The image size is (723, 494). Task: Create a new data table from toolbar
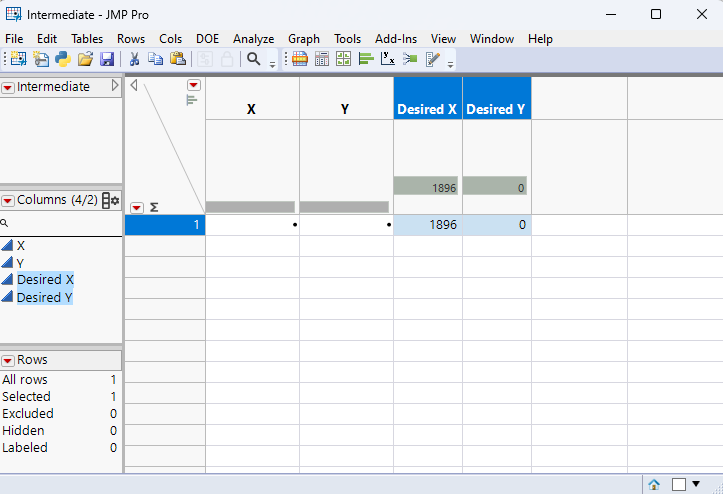click(x=18, y=59)
